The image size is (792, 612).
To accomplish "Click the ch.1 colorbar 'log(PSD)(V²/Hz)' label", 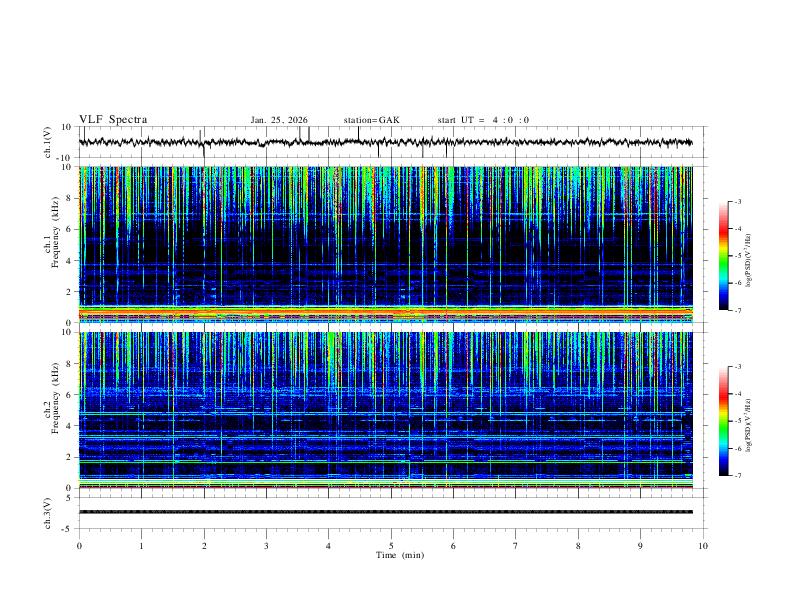I will coord(749,261).
